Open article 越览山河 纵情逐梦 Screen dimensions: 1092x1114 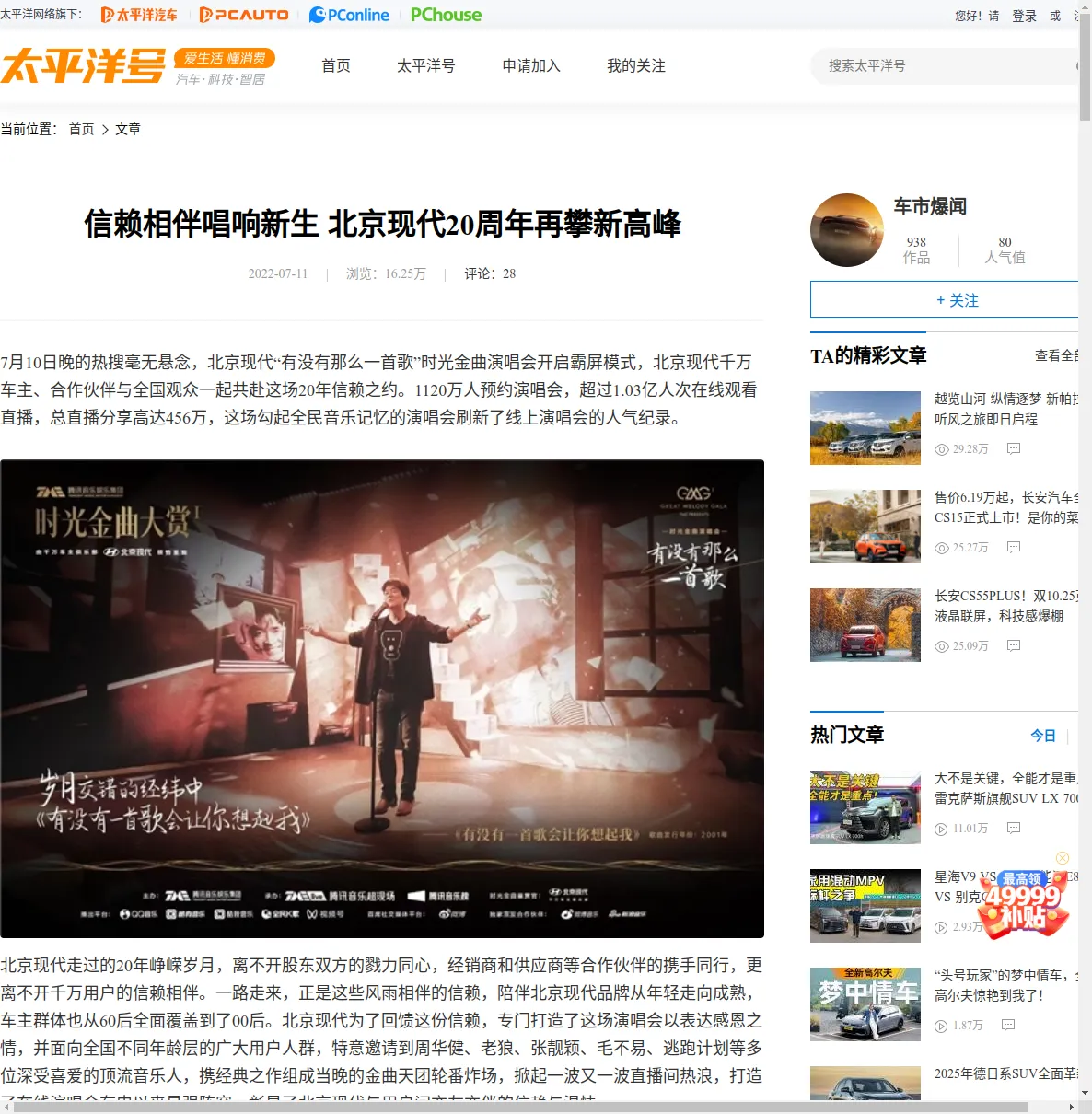1006,409
